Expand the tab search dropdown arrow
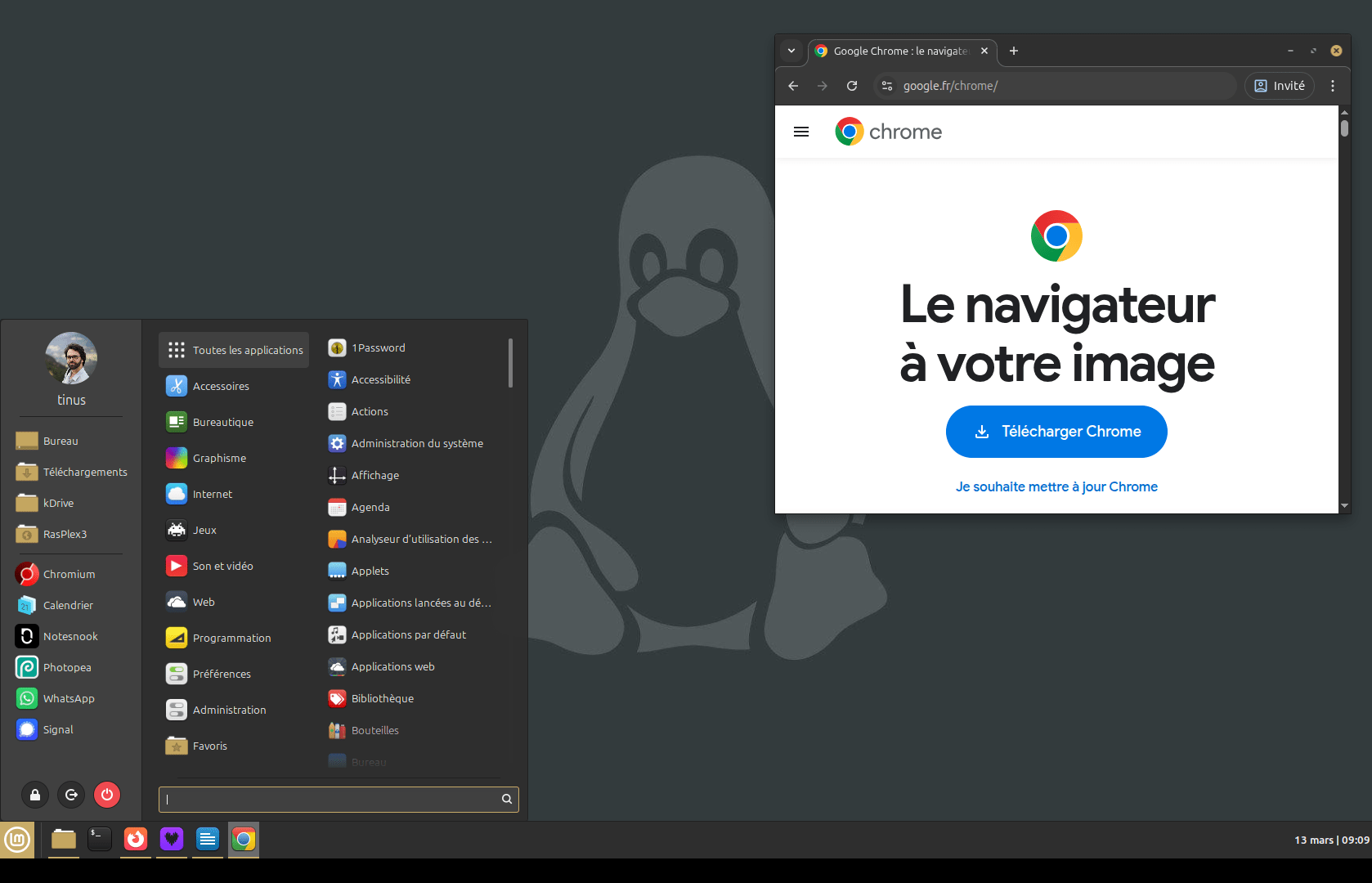The height and width of the screenshot is (883, 1372). pos(791,51)
